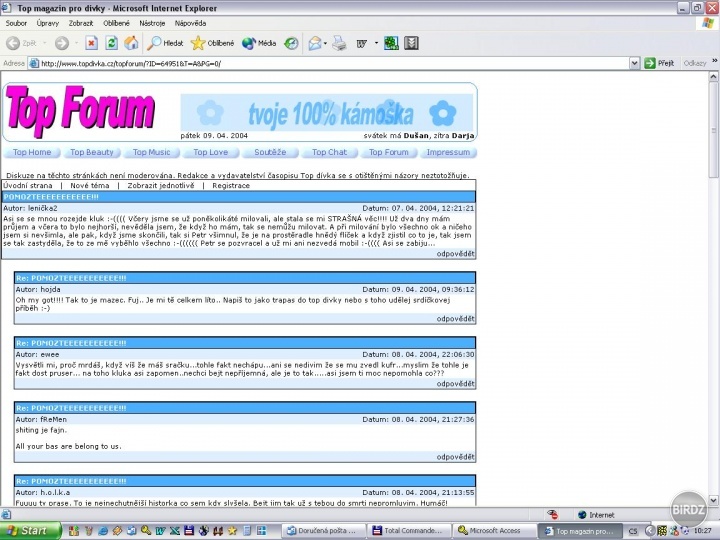The height and width of the screenshot is (540, 720).
Task: Open Úpravy menu
Action: [48, 23]
